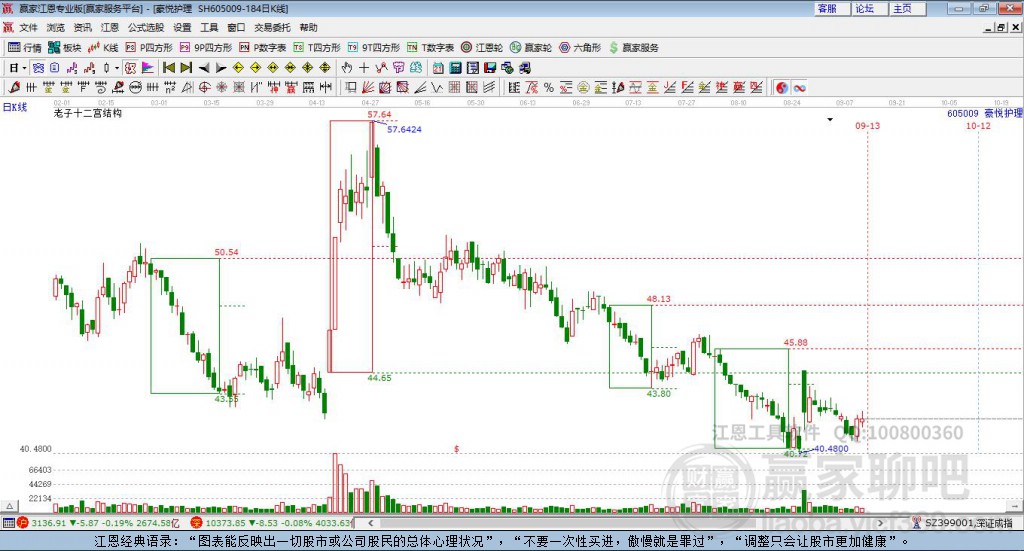Open the 工具 menu
This screenshot has height=551, width=1024.
click(209, 27)
